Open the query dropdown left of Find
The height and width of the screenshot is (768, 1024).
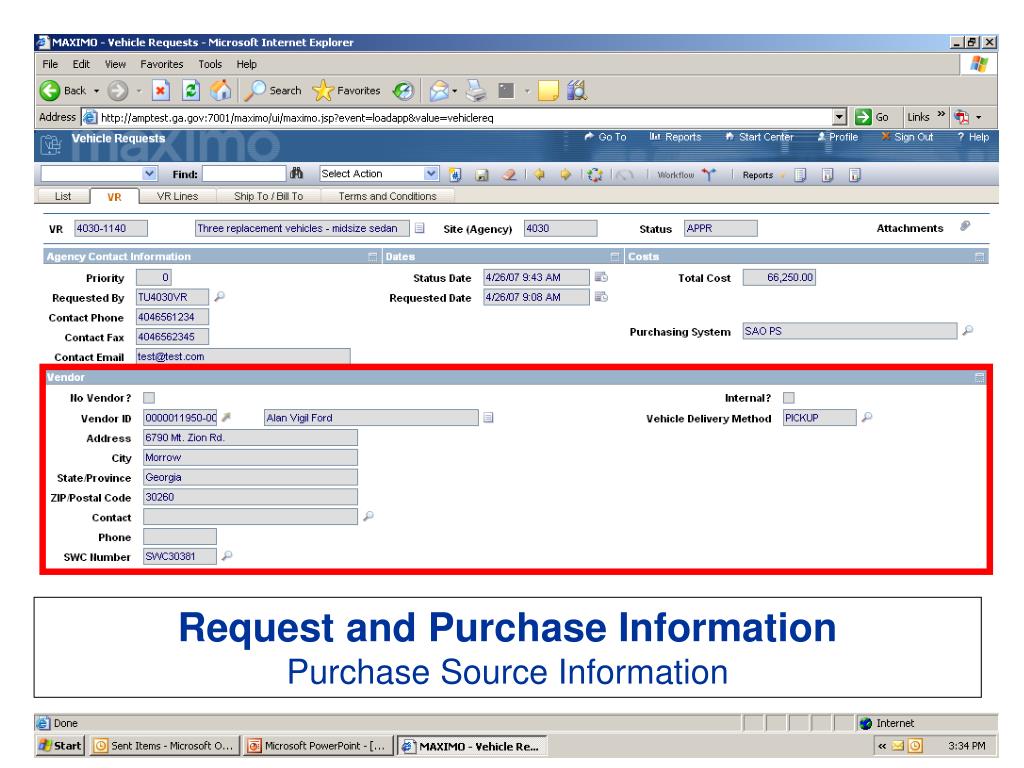150,174
